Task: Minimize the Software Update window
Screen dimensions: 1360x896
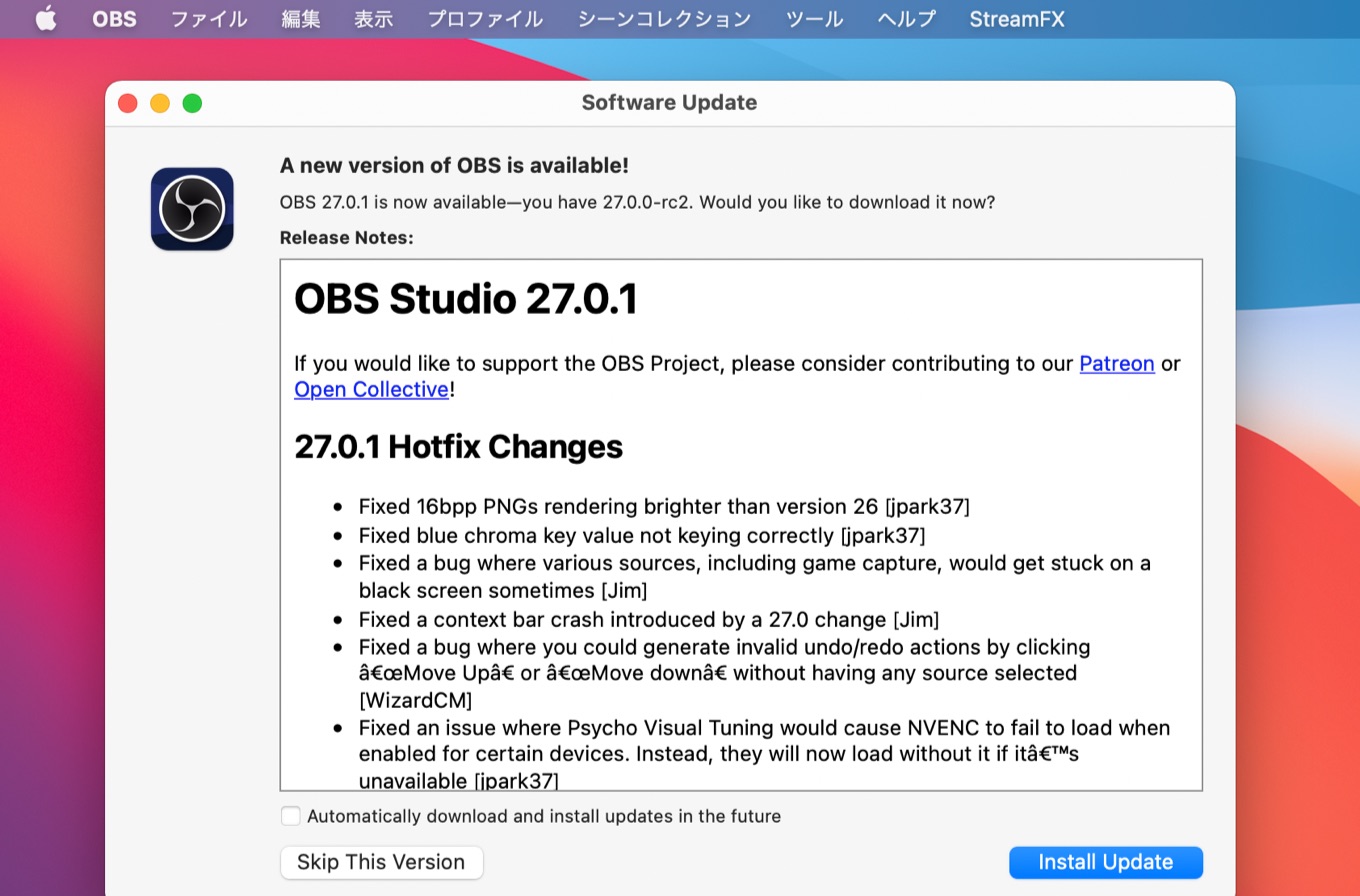Action: [160, 103]
